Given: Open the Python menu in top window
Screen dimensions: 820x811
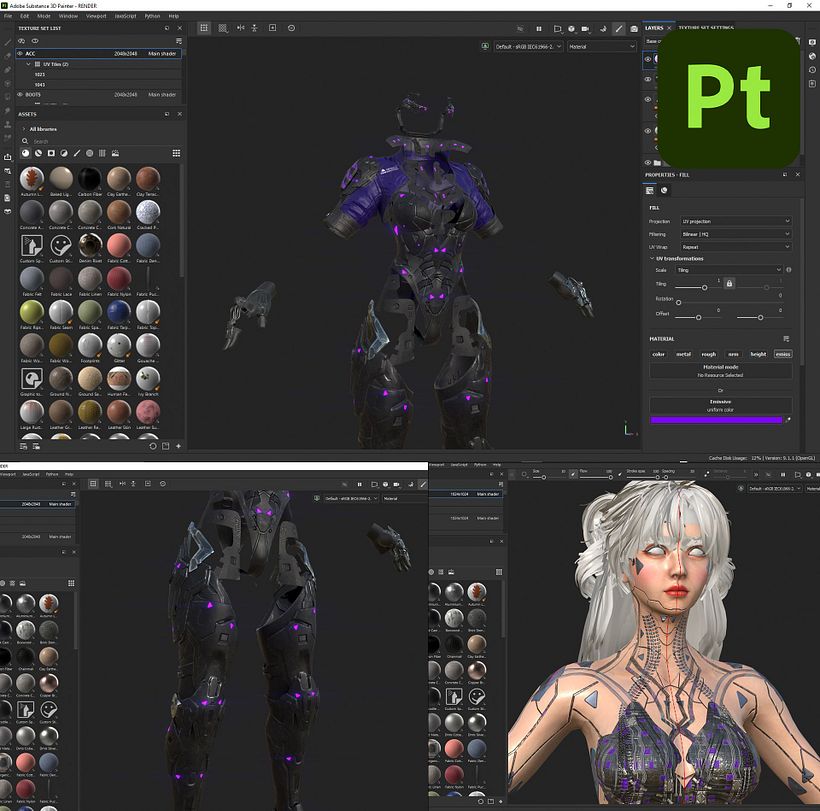Looking at the screenshot, I should tap(152, 16).
